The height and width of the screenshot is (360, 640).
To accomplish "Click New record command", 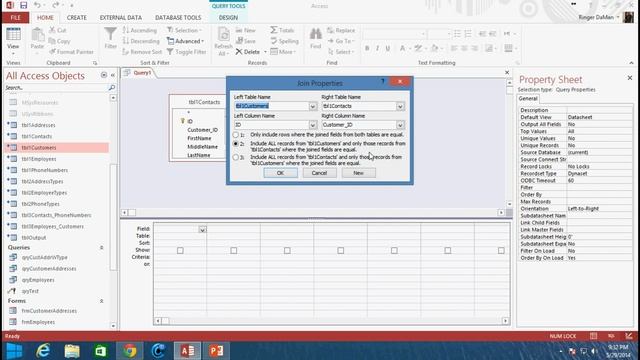I will (x=246, y=30).
